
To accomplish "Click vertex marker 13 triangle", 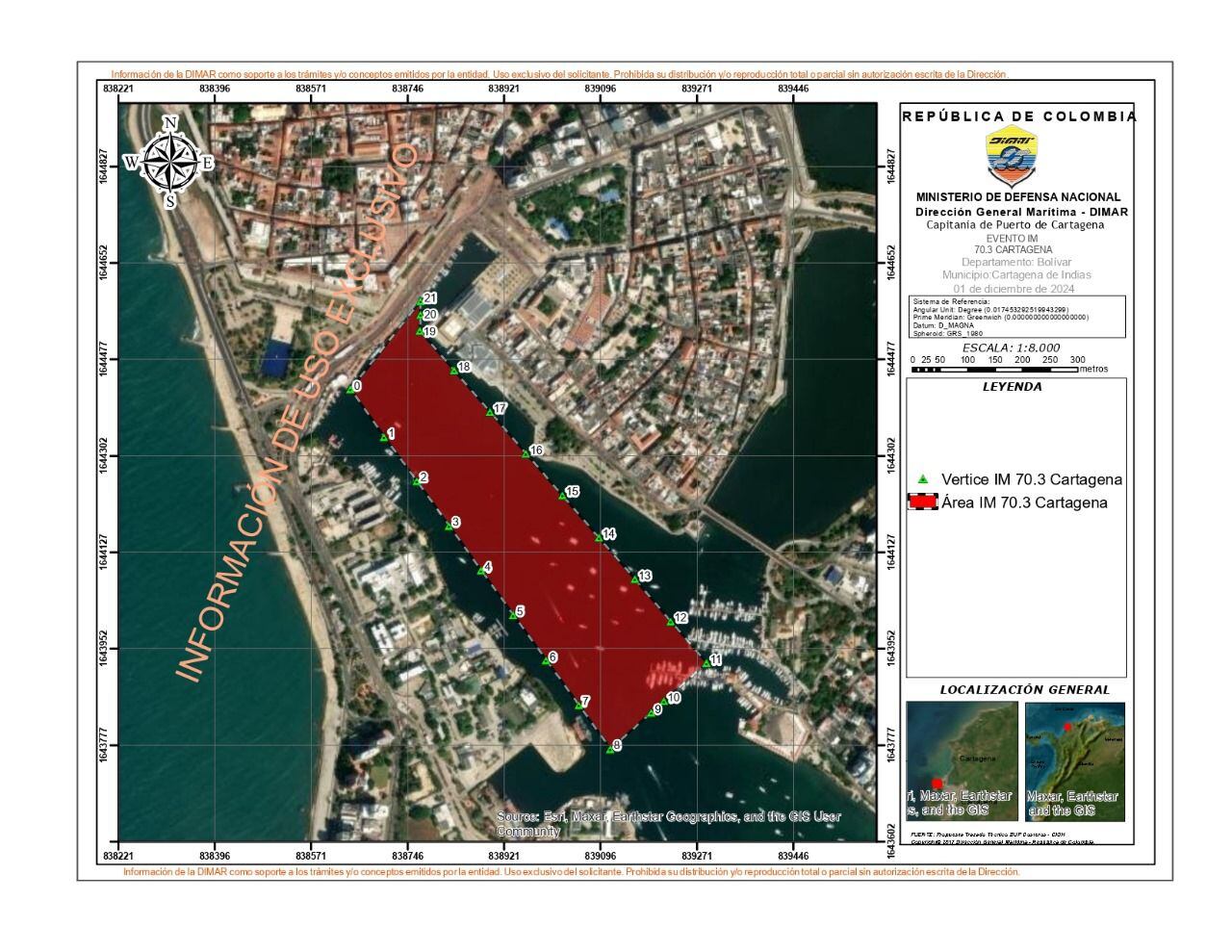I will click(634, 579).
